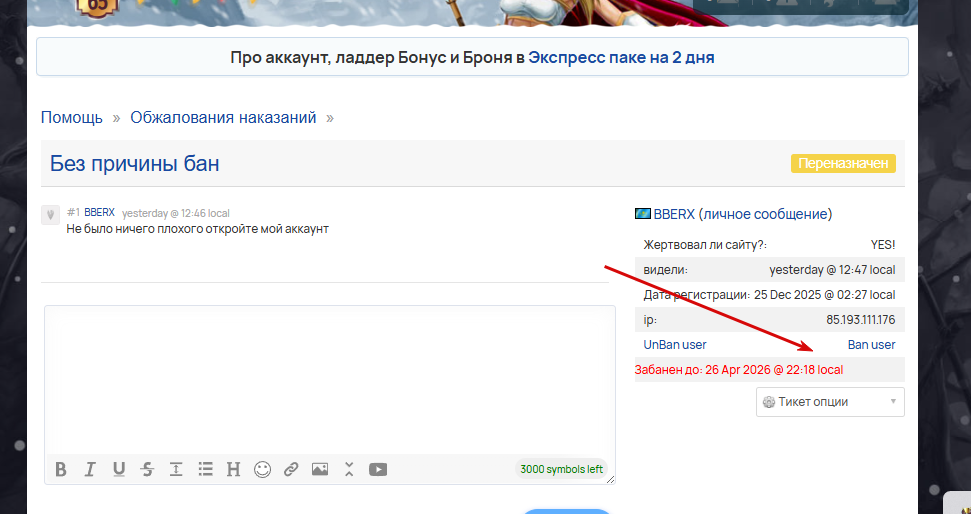Click the 3000 symbols left counter
The image size is (971, 514).
click(561, 469)
